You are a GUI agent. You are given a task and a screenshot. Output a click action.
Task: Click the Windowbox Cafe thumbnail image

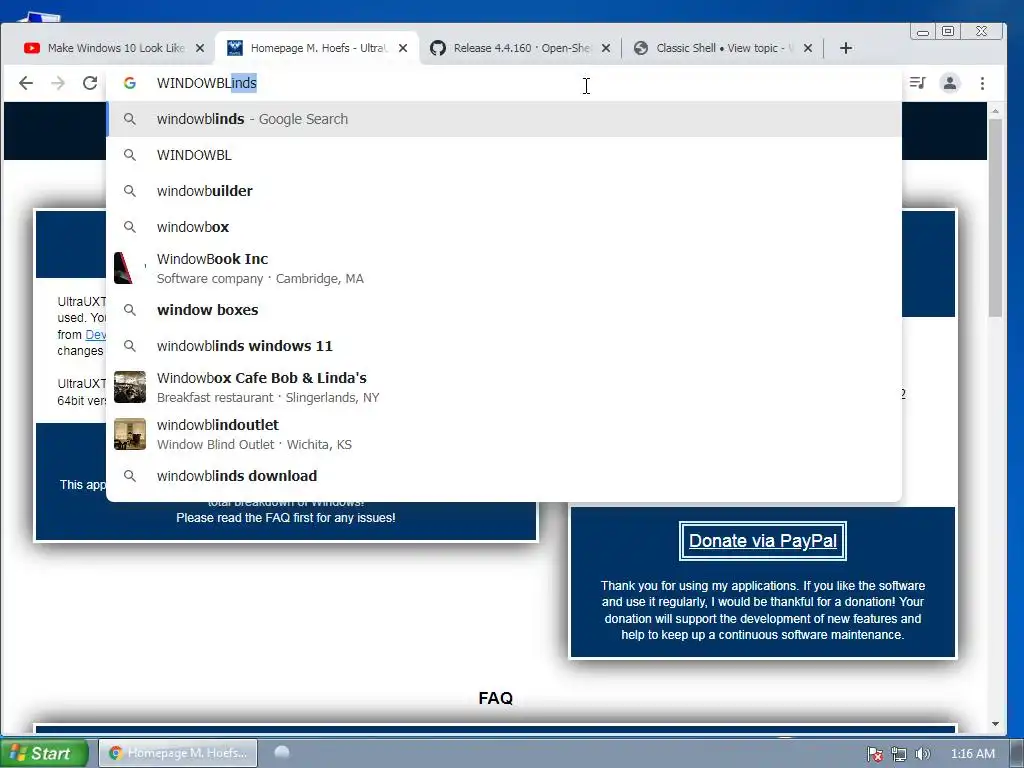click(x=130, y=387)
